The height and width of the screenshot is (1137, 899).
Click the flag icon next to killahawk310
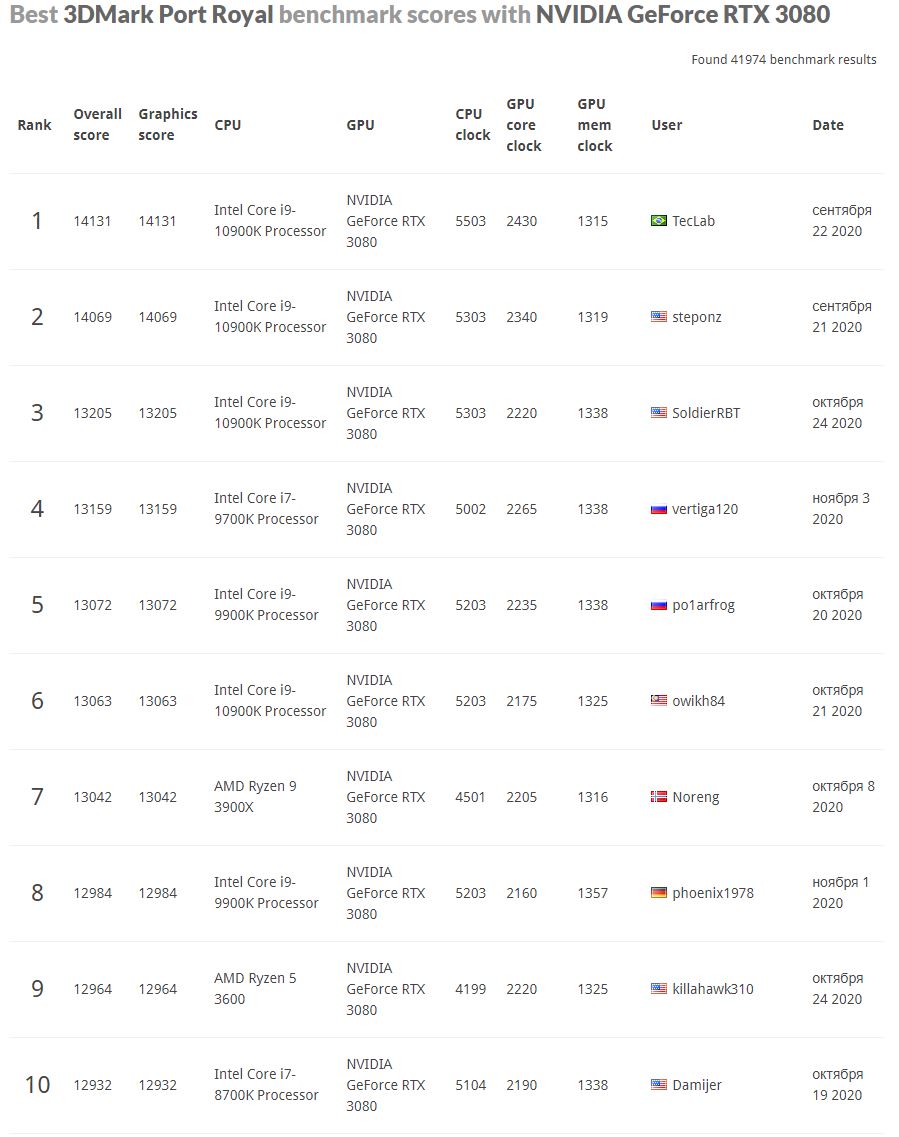(x=658, y=989)
